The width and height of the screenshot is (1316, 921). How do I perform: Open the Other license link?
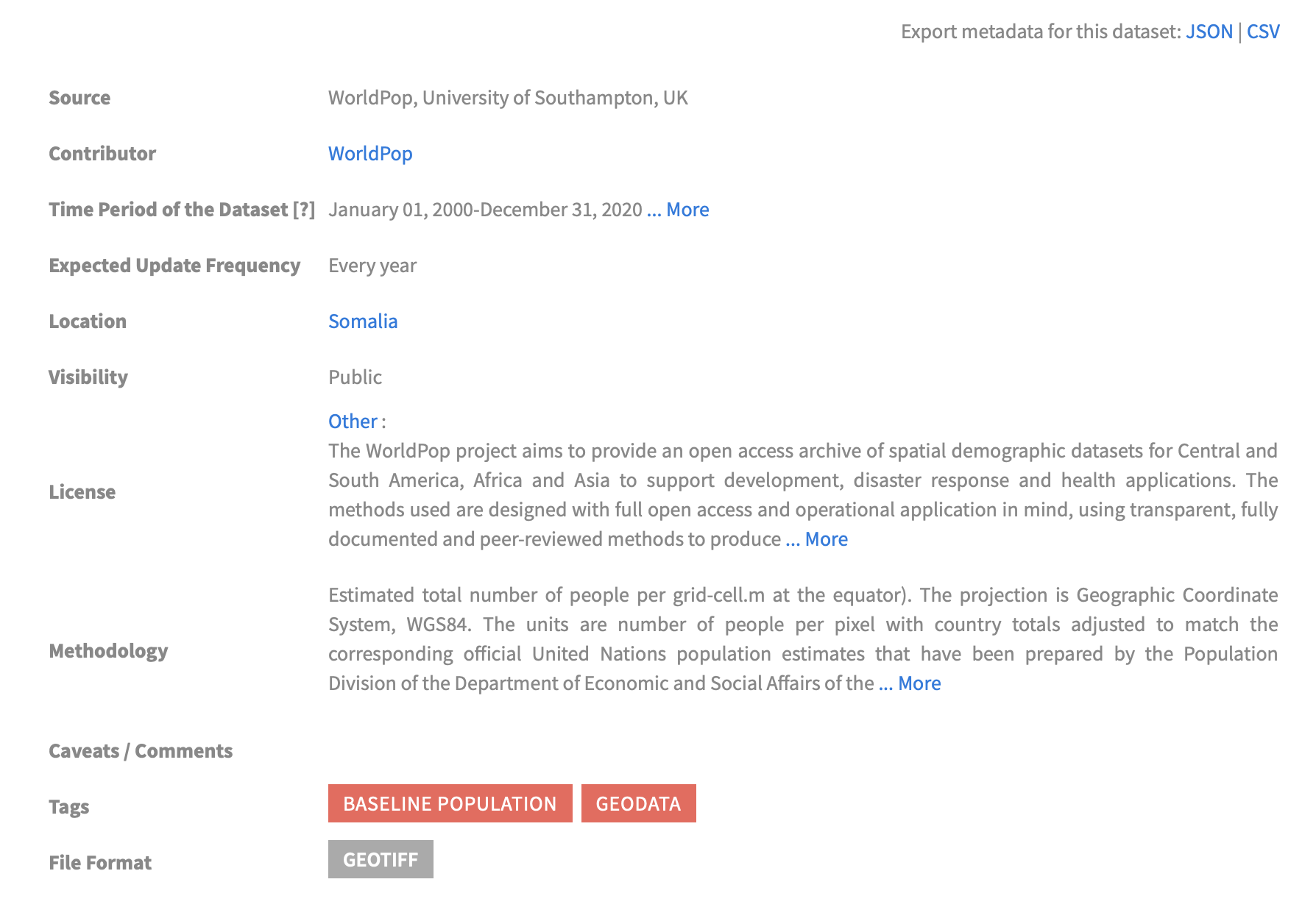tap(353, 422)
